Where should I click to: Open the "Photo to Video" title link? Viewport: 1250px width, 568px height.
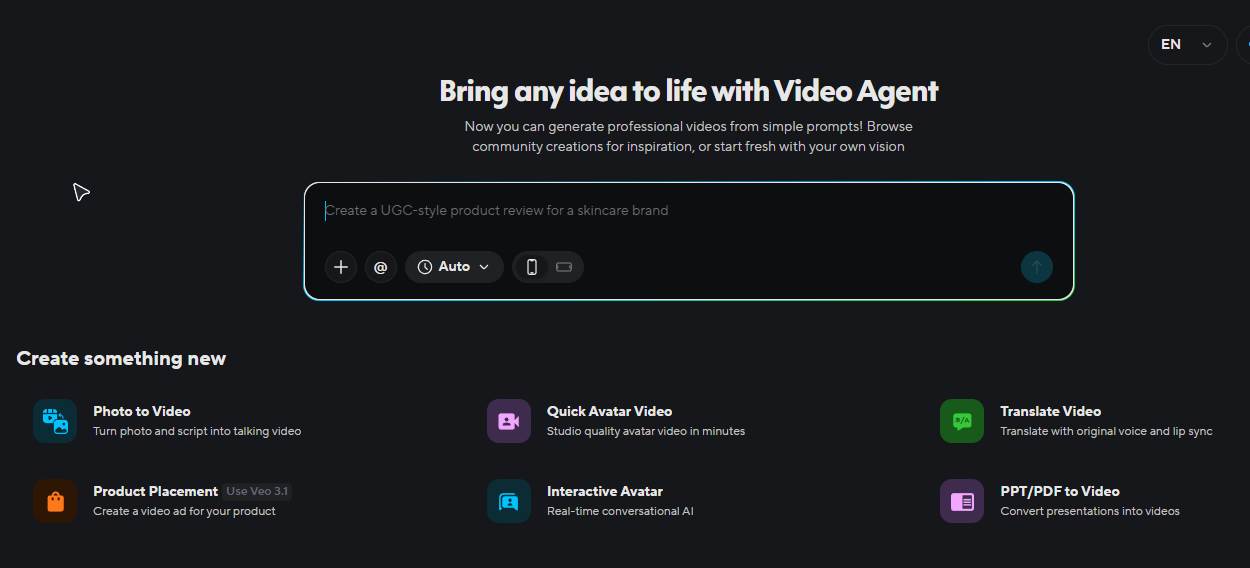141,411
